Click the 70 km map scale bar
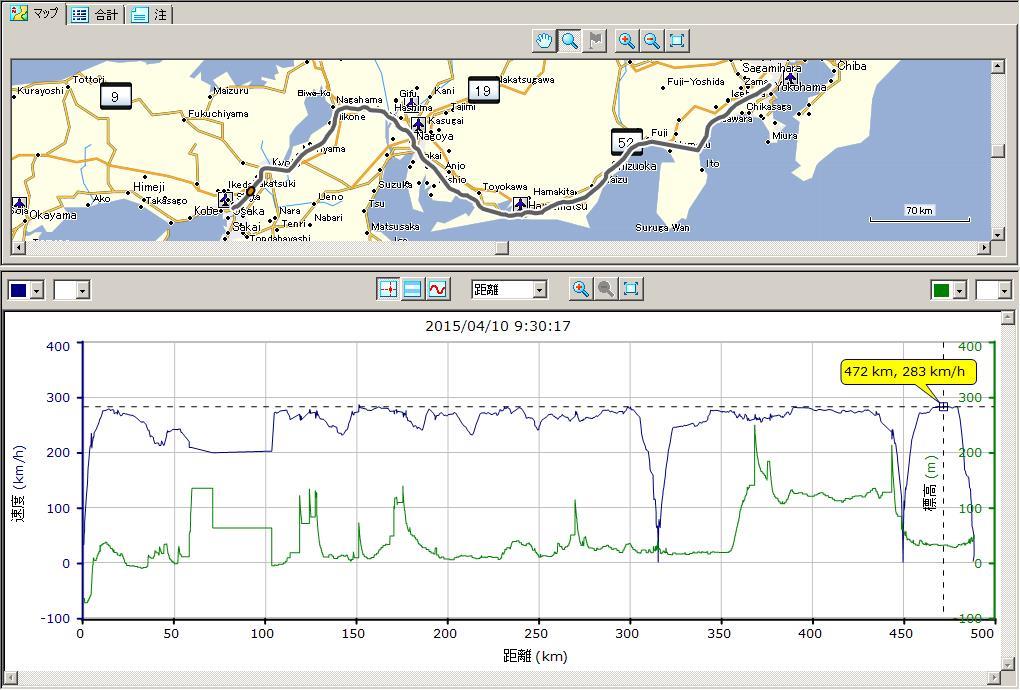This screenshot has height=690, width=1020. [919, 215]
